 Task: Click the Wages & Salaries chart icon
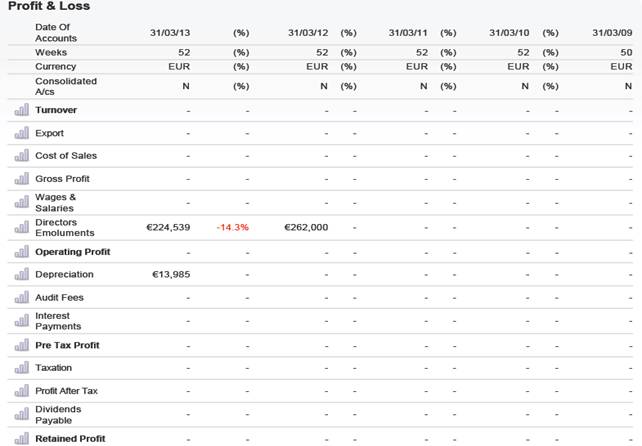click(x=21, y=203)
